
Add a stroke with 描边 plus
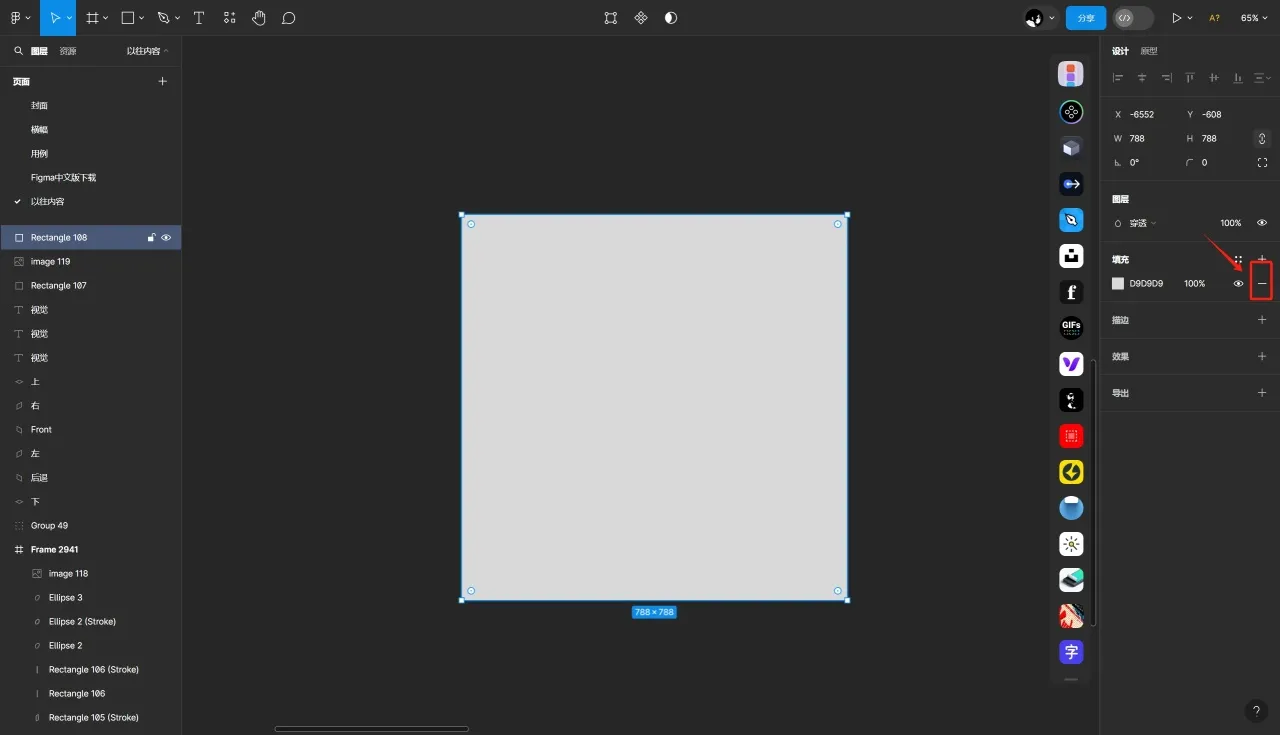[1262, 320]
